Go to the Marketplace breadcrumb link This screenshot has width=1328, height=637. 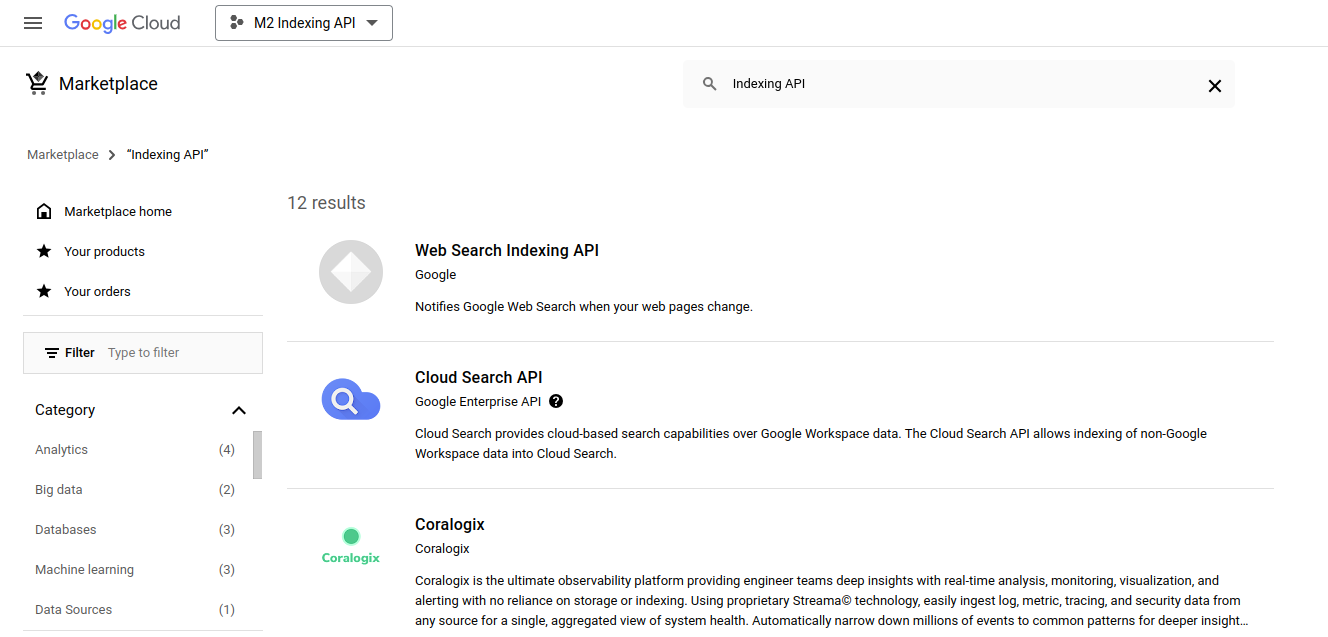[x=63, y=154]
